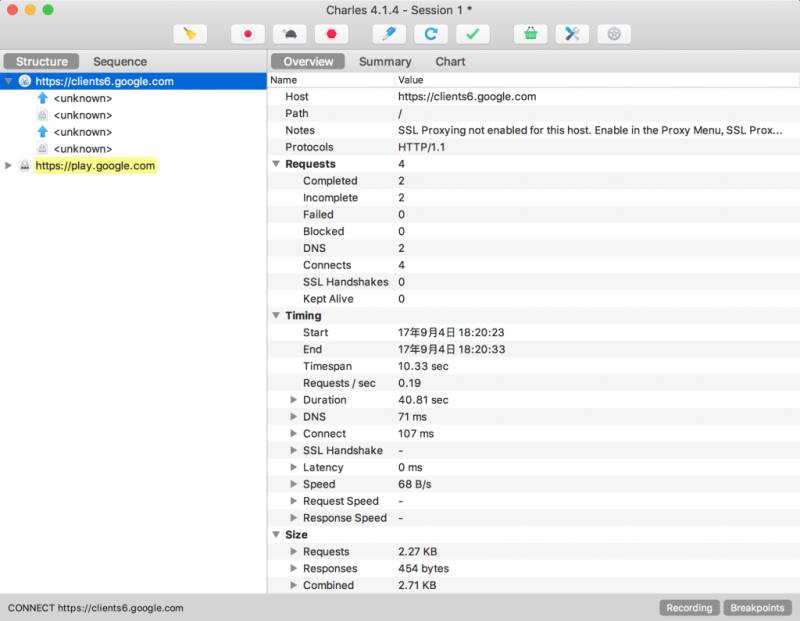
Task: Select the Failed requests row
Action: tap(534, 214)
